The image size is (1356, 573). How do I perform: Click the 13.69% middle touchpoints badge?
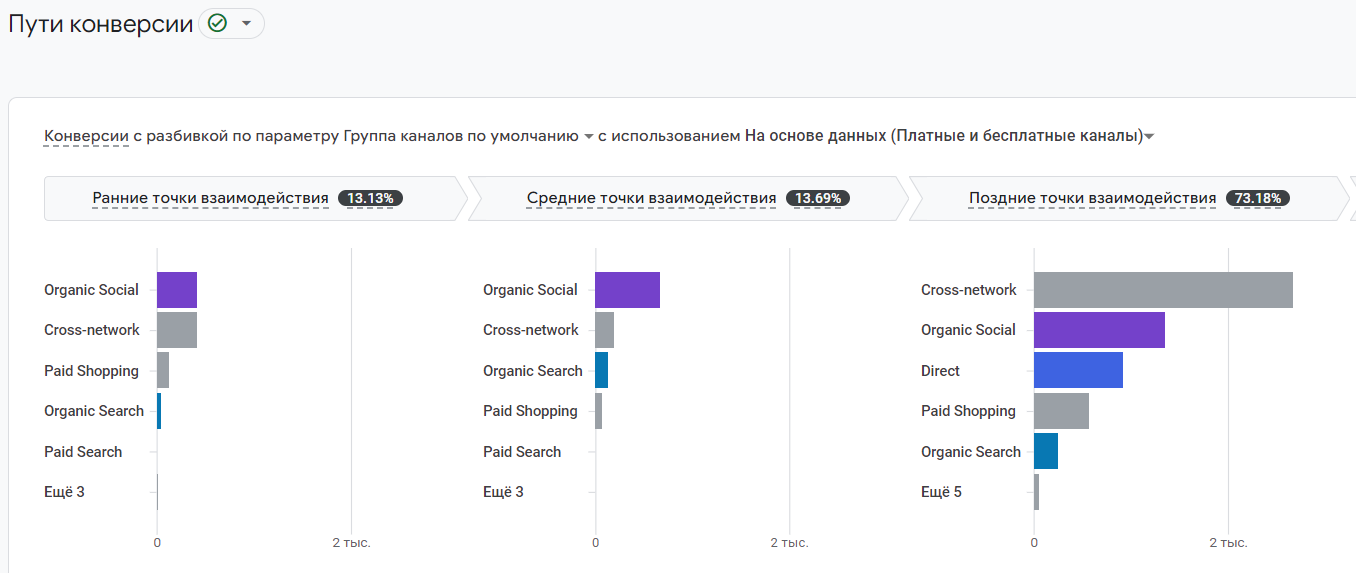point(817,198)
